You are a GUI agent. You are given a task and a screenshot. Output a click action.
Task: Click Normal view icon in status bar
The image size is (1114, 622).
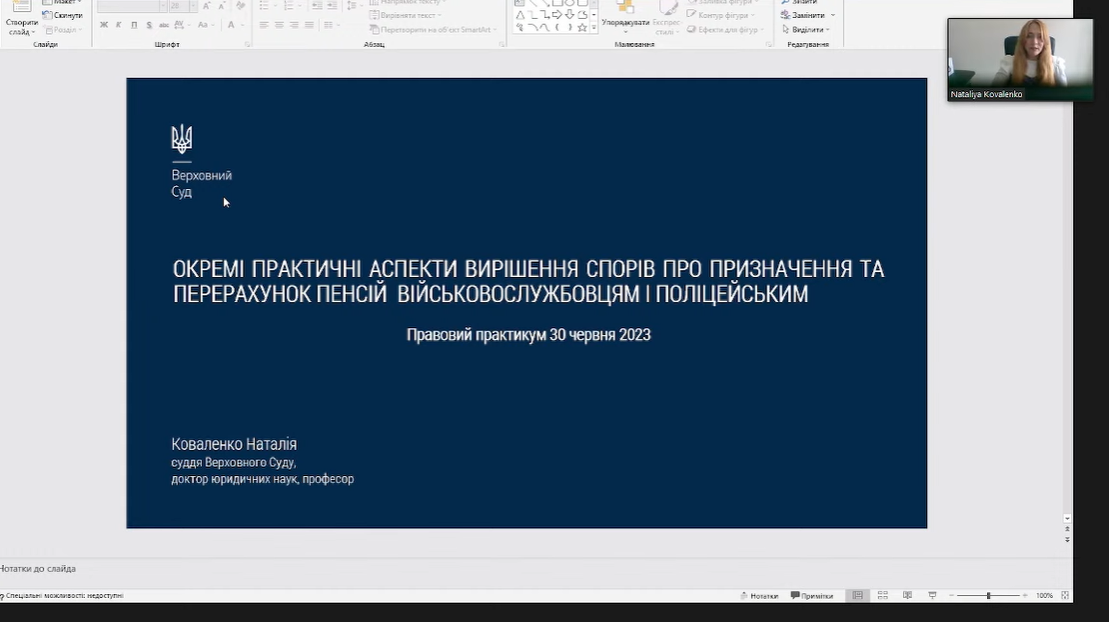[857, 595]
